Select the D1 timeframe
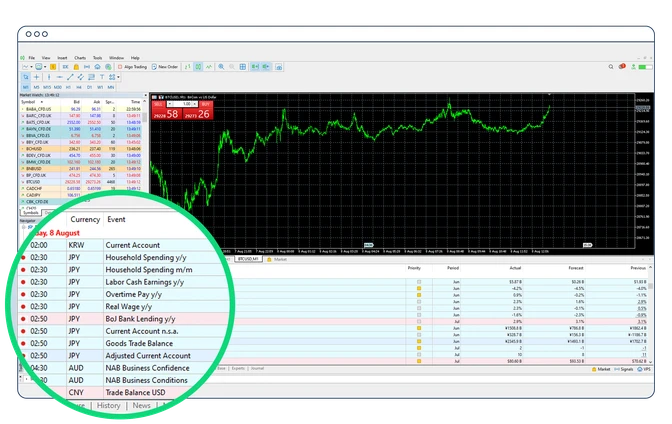Screen dimensions: 672x424 point(90,87)
